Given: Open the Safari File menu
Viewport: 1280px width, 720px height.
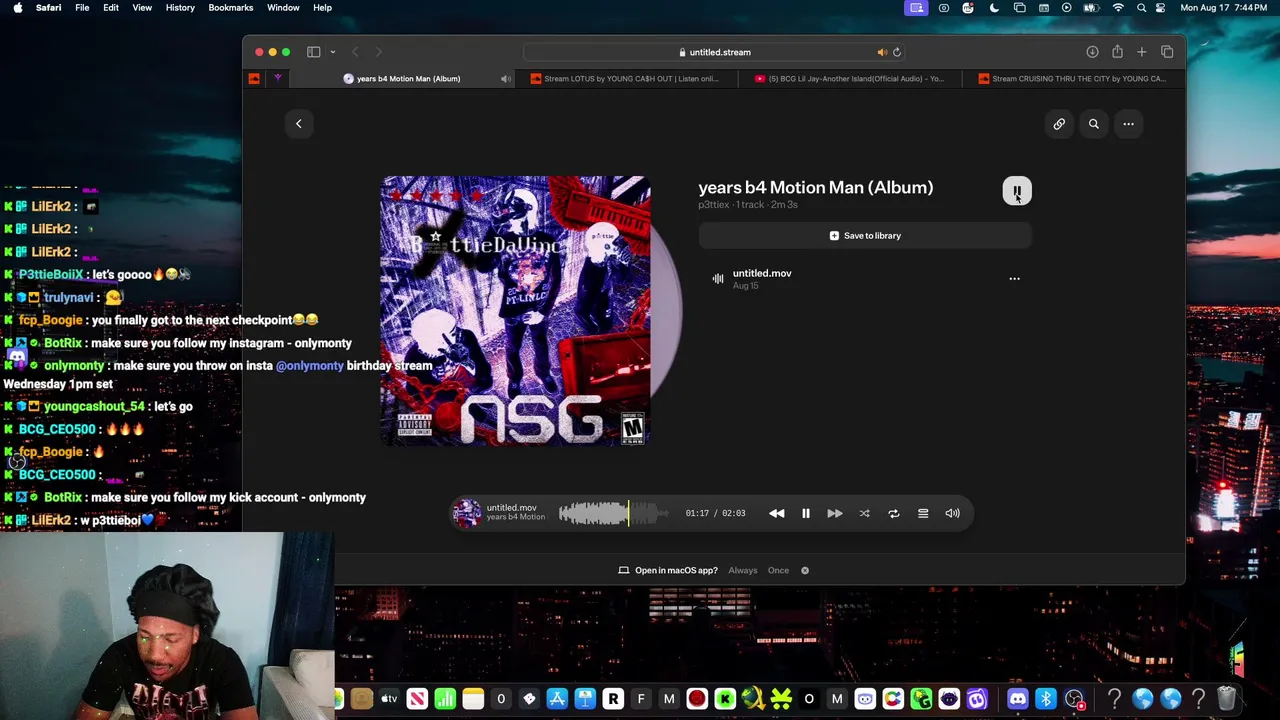Looking at the screenshot, I should pyautogui.click(x=82, y=8).
